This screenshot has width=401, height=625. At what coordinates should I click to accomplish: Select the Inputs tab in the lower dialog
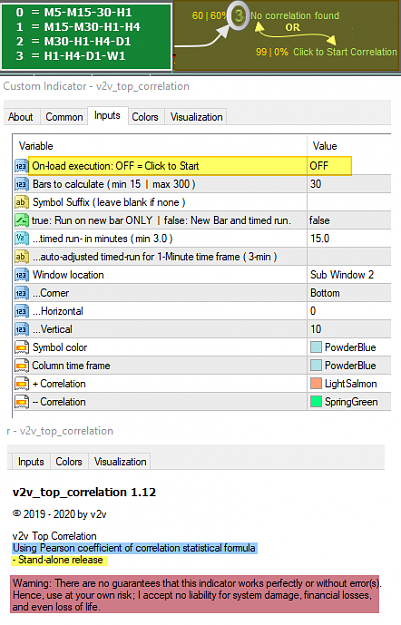coord(31,462)
